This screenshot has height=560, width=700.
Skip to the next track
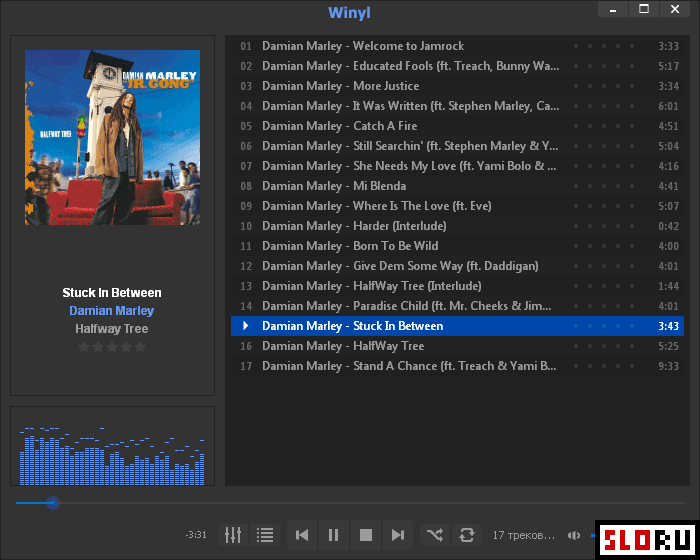pyautogui.click(x=397, y=535)
